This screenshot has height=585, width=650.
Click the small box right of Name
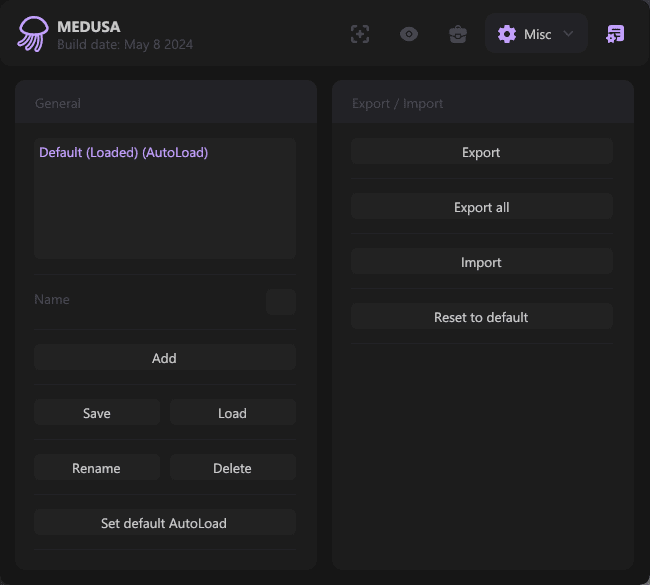[281, 302]
